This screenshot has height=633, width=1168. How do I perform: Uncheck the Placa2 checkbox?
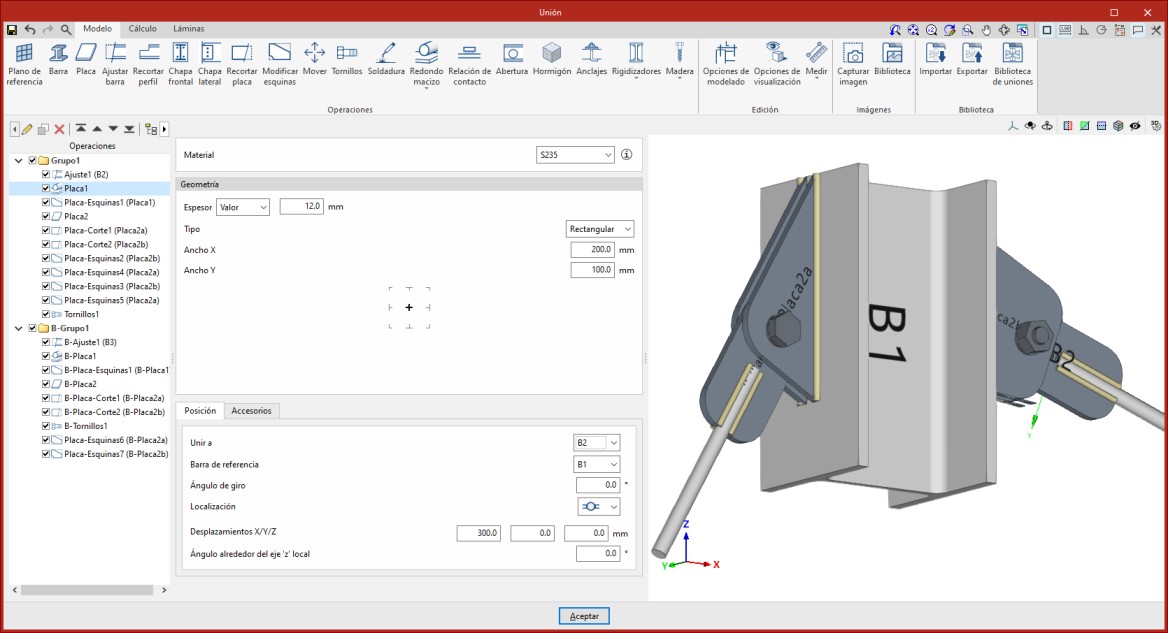click(46, 216)
